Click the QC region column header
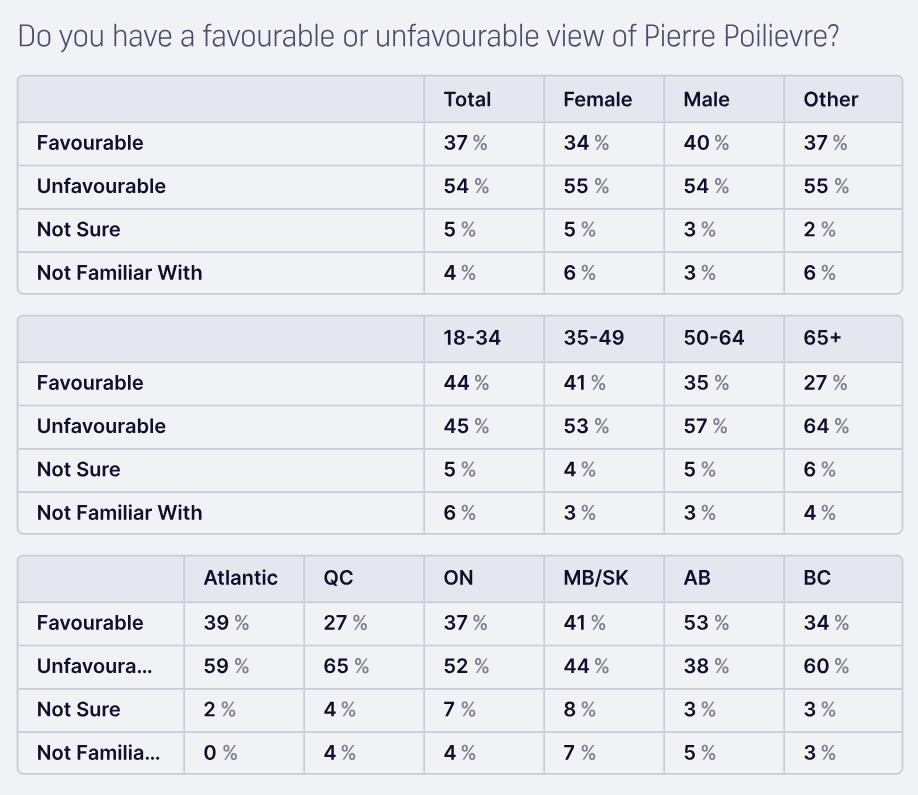 (338, 579)
